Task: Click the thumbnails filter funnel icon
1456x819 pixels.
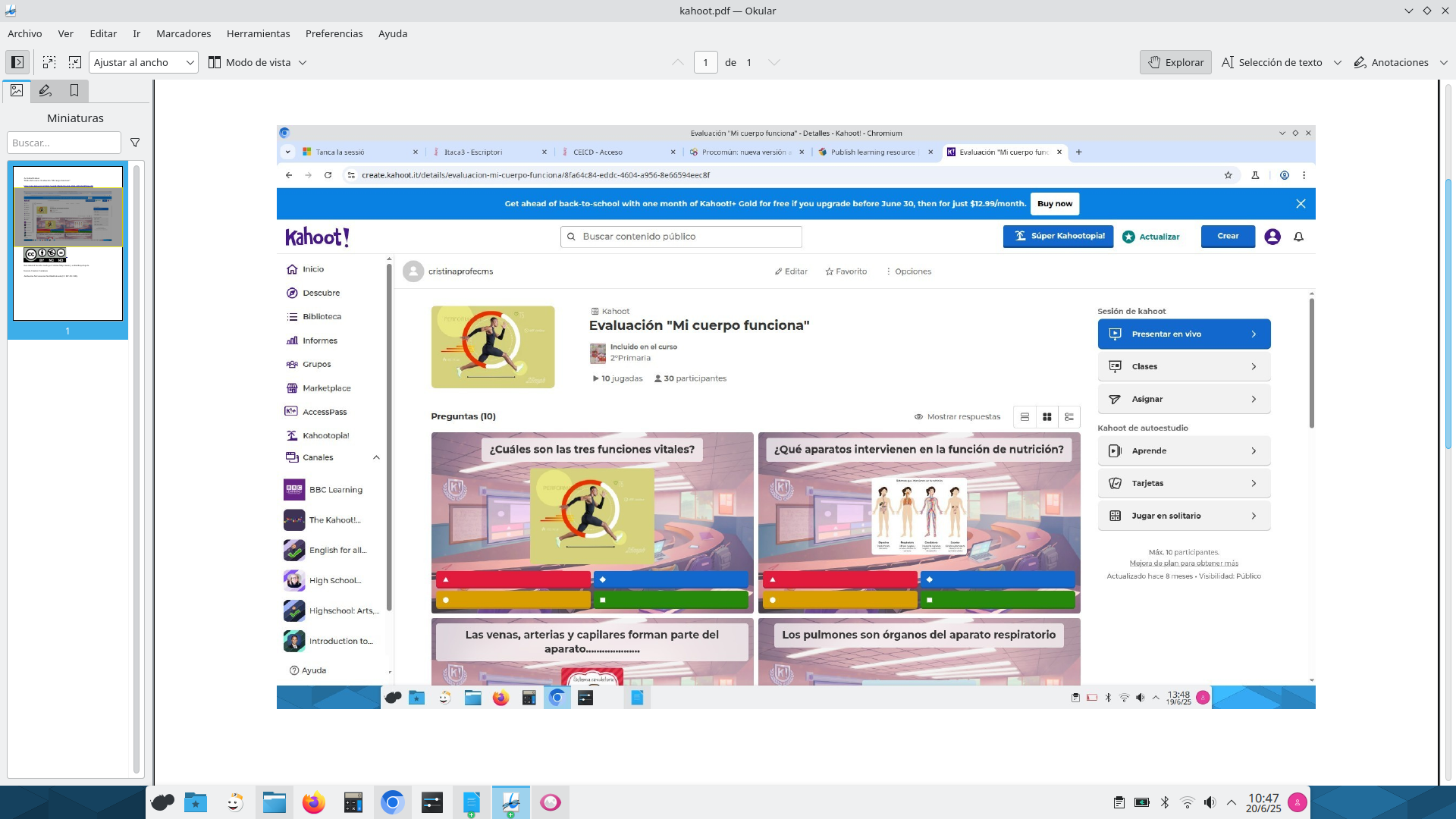Action: pyautogui.click(x=135, y=143)
